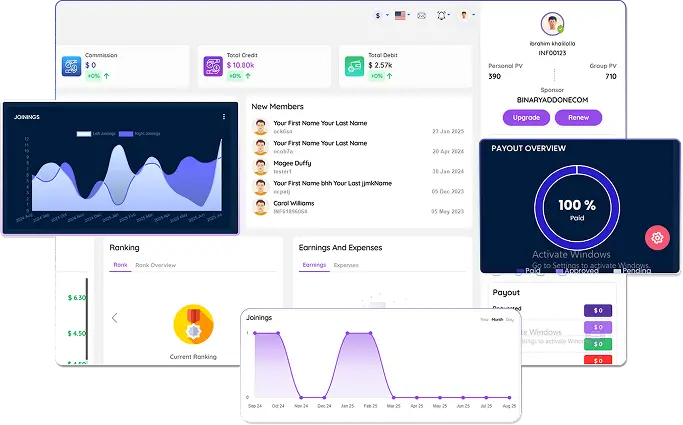Open the Joinings chart three-dot menu
The width and height of the screenshot is (683, 425).
point(224,117)
